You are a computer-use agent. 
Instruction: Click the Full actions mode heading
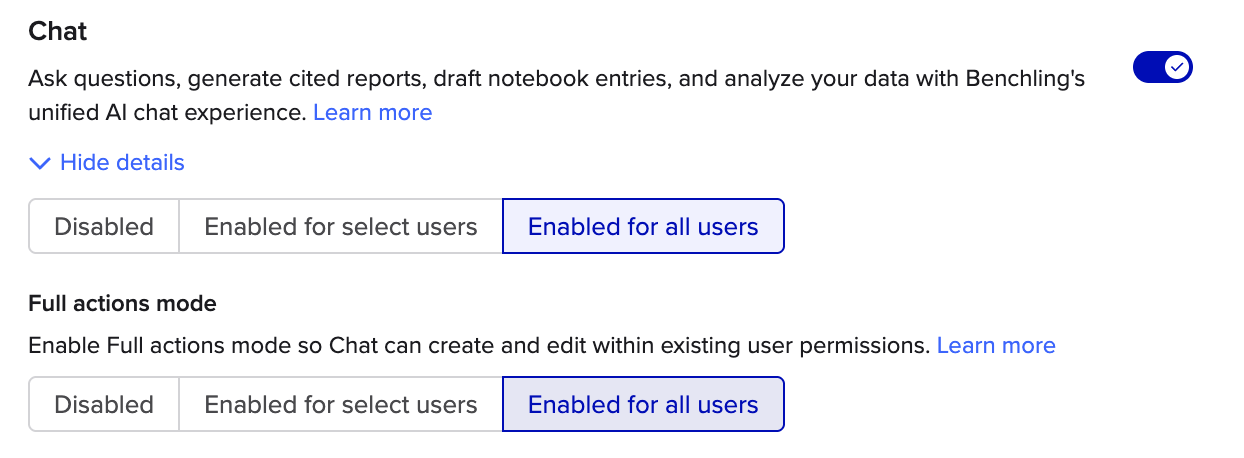pyautogui.click(x=122, y=303)
